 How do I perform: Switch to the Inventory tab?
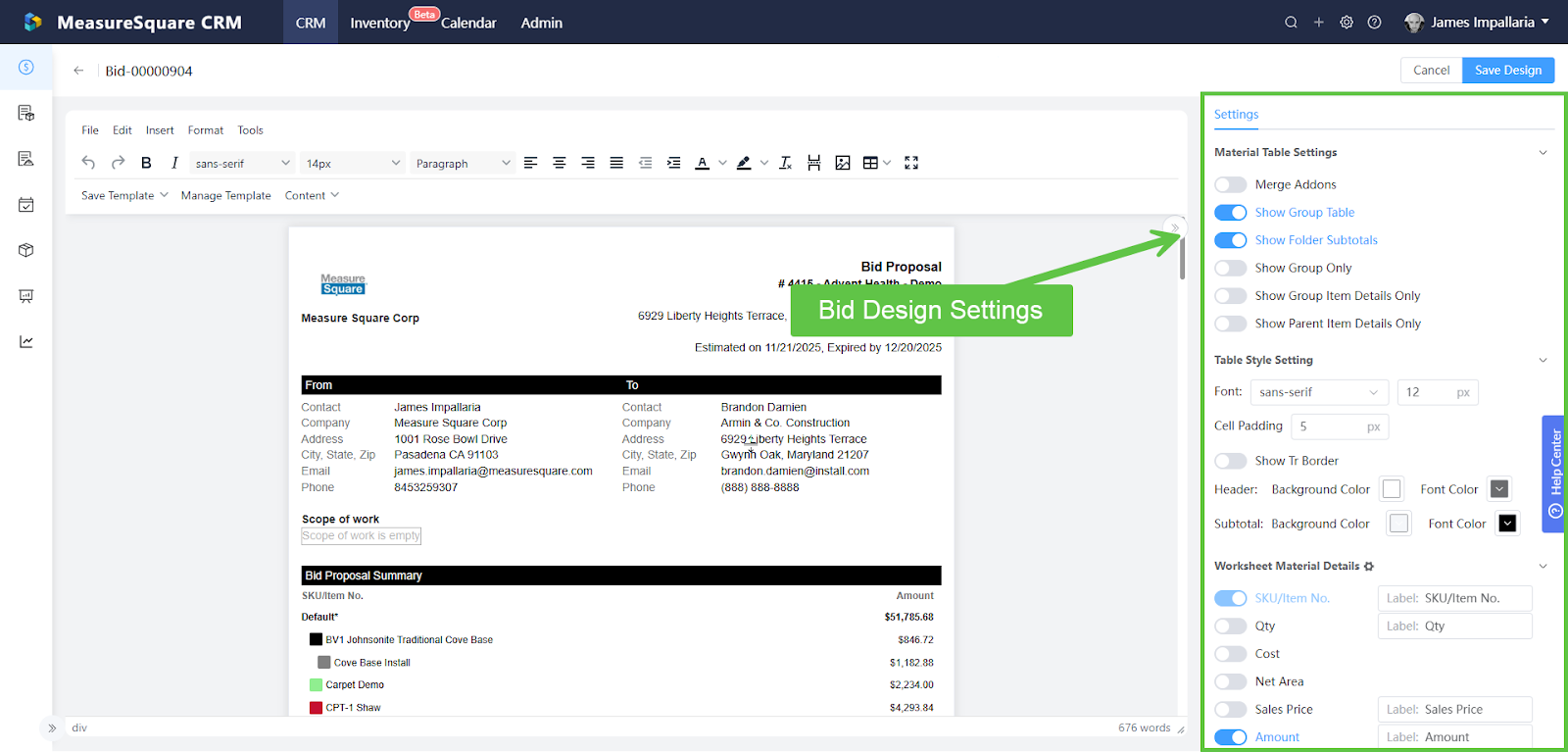(x=380, y=23)
